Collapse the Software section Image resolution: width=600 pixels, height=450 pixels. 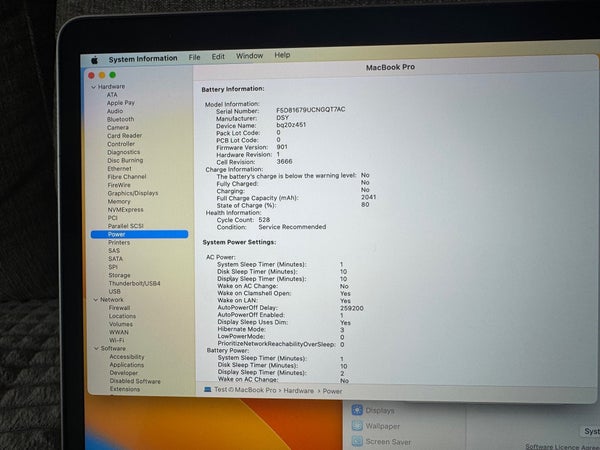[96, 349]
